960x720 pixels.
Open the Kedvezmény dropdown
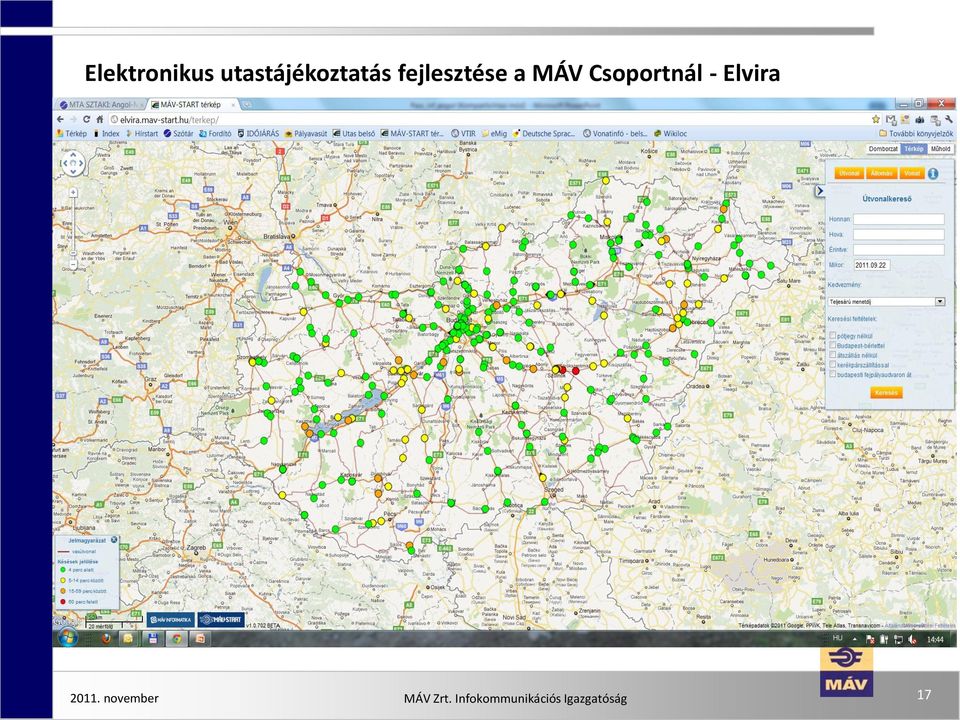(x=887, y=302)
